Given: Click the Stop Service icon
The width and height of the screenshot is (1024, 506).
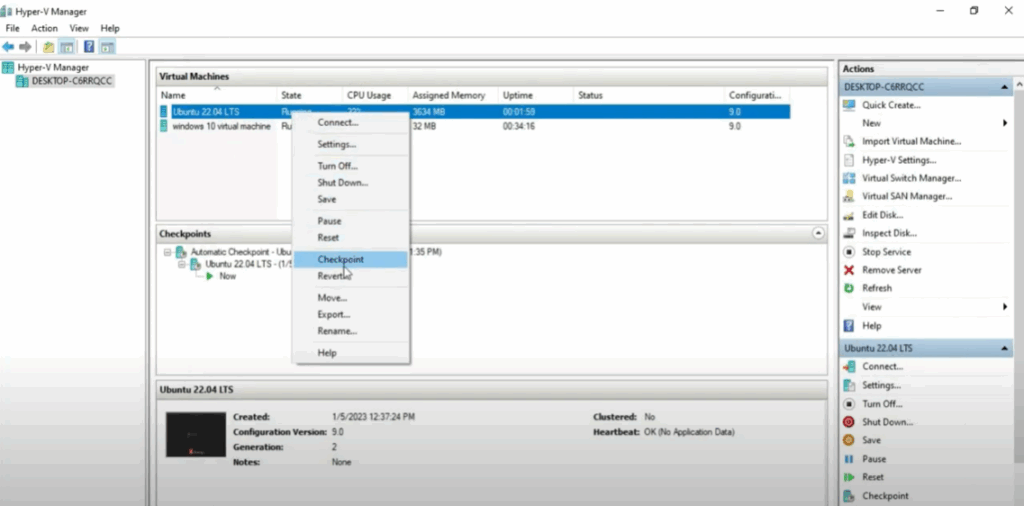Looking at the screenshot, I should tap(849, 252).
